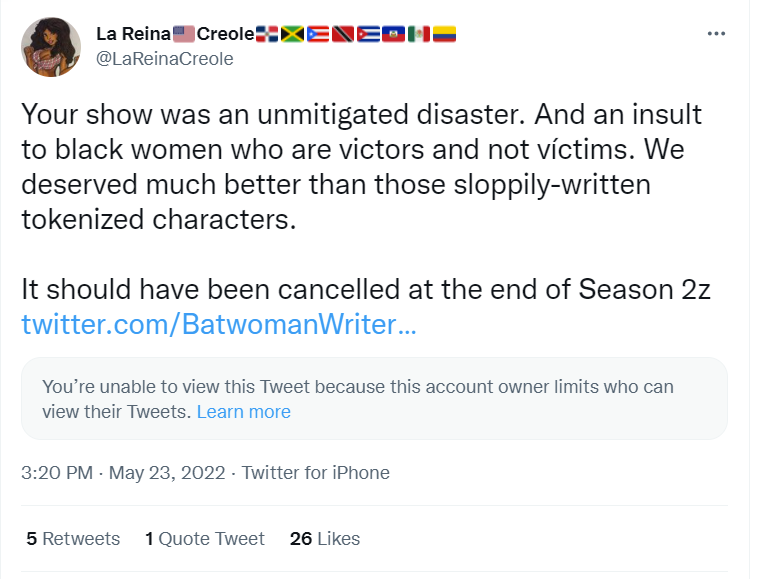Click the Puerto Rico flag emoji
762x579 pixels.
coord(316,34)
